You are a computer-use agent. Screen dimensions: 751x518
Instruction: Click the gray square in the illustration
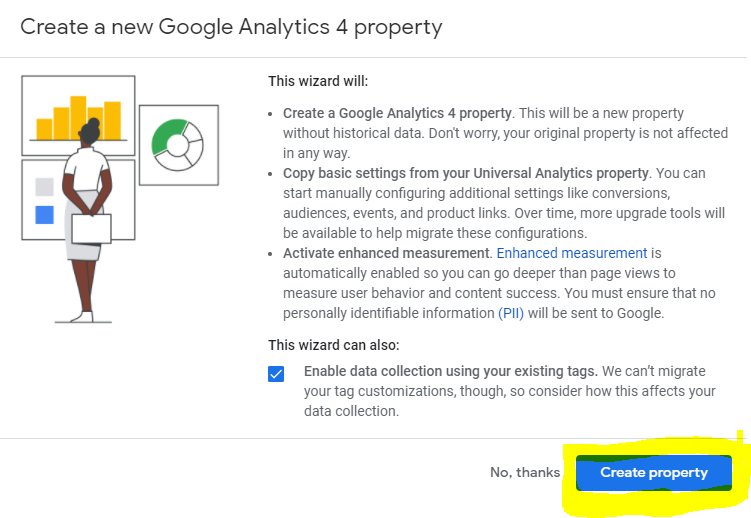[x=44, y=186]
